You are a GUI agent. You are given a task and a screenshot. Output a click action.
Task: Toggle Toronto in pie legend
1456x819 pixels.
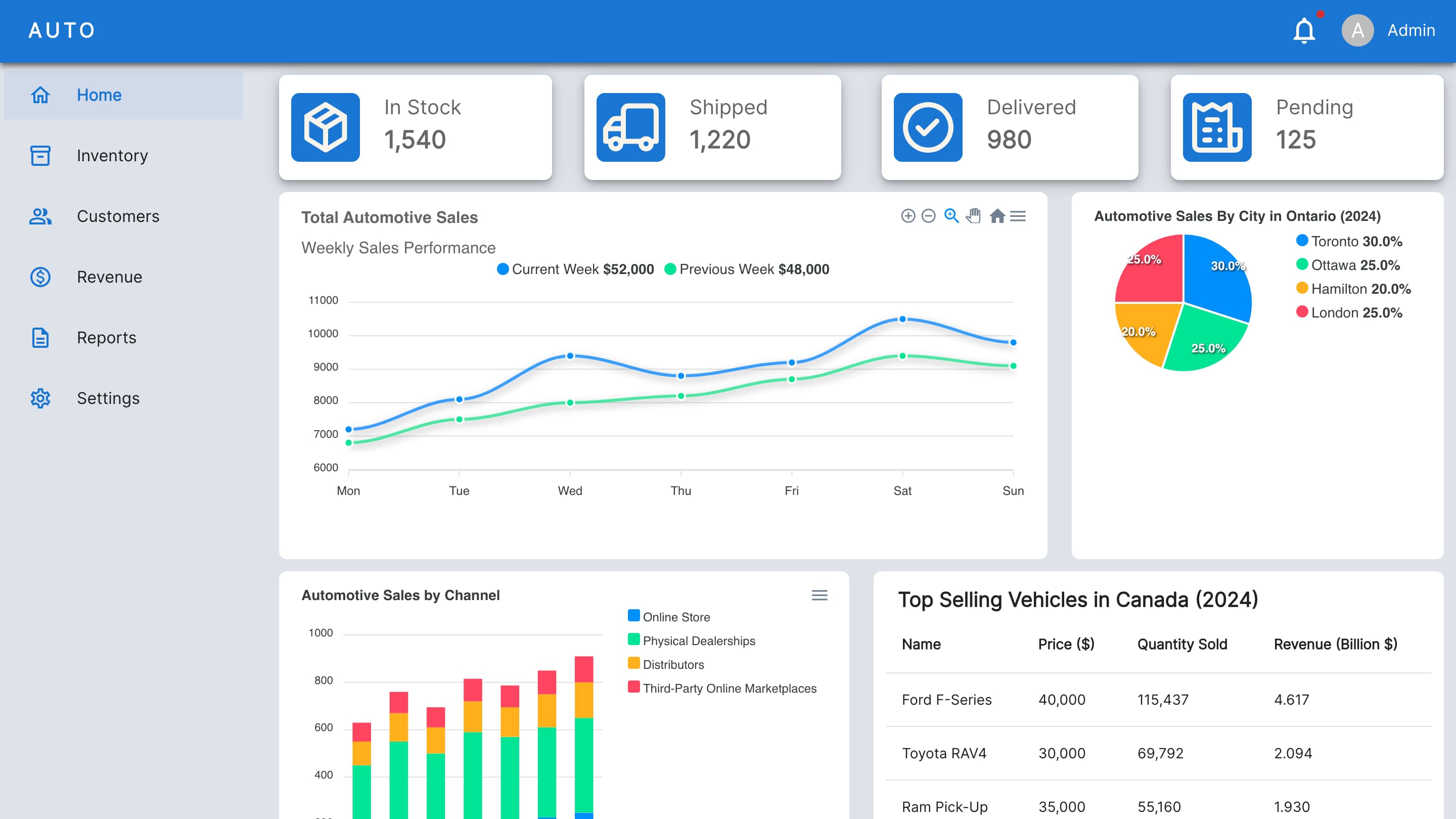coord(1350,241)
